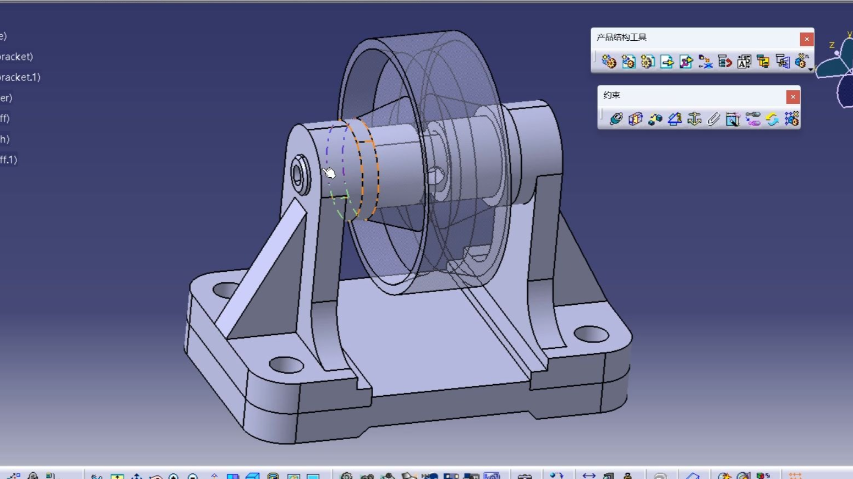This screenshot has width=853, height=479.
Task: Select the Component tool in 产品结构工具
Action: 609,61
